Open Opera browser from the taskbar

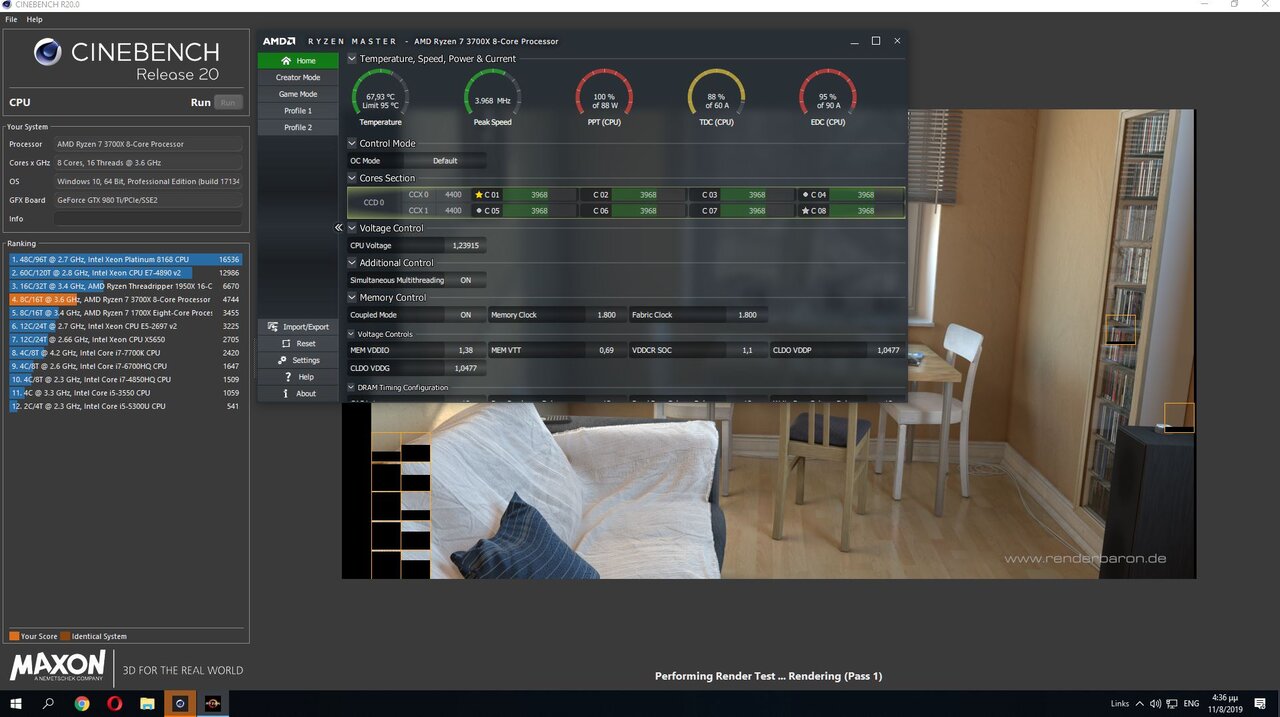pyautogui.click(x=114, y=703)
